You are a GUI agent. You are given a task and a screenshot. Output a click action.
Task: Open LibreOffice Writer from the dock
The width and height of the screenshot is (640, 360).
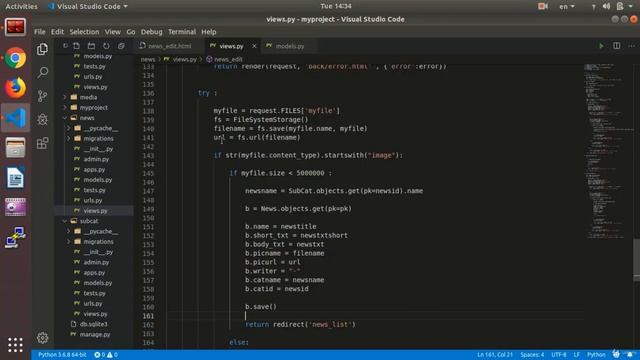tap(16, 178)
